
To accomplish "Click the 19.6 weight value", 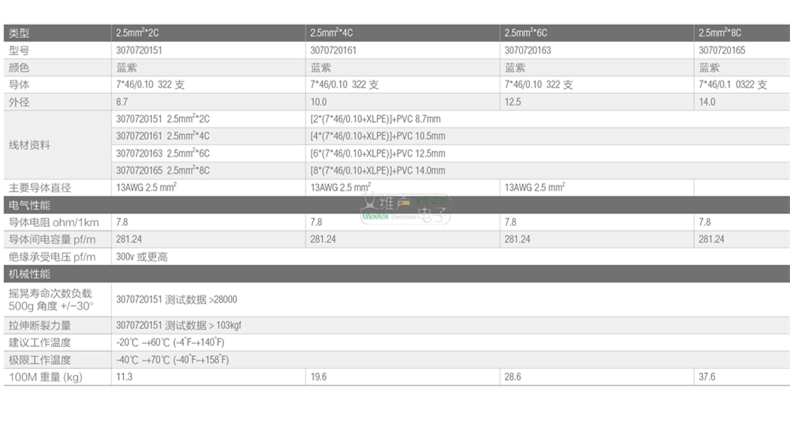I will pos(318,377).
